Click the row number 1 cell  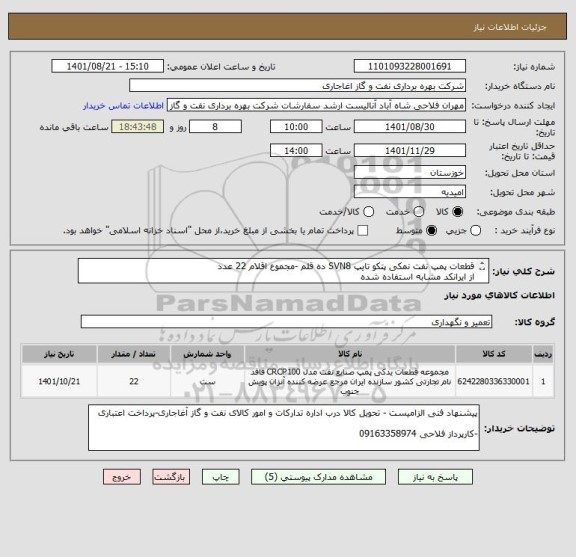(x=543, y=381)
